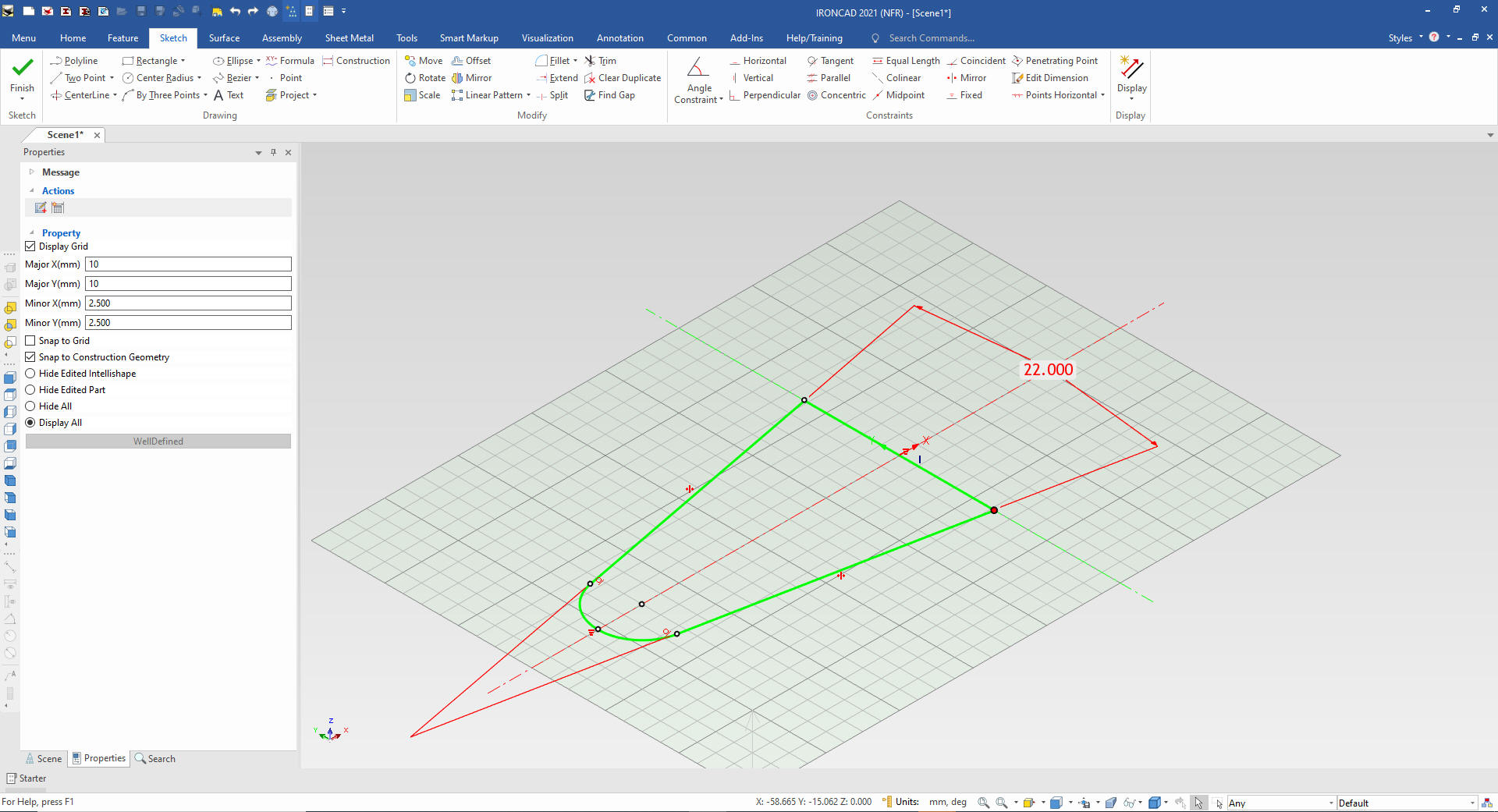Pin the Properties panel
Image resolution: width=1498 pixels, height=812 pixels.
point(273,152)
